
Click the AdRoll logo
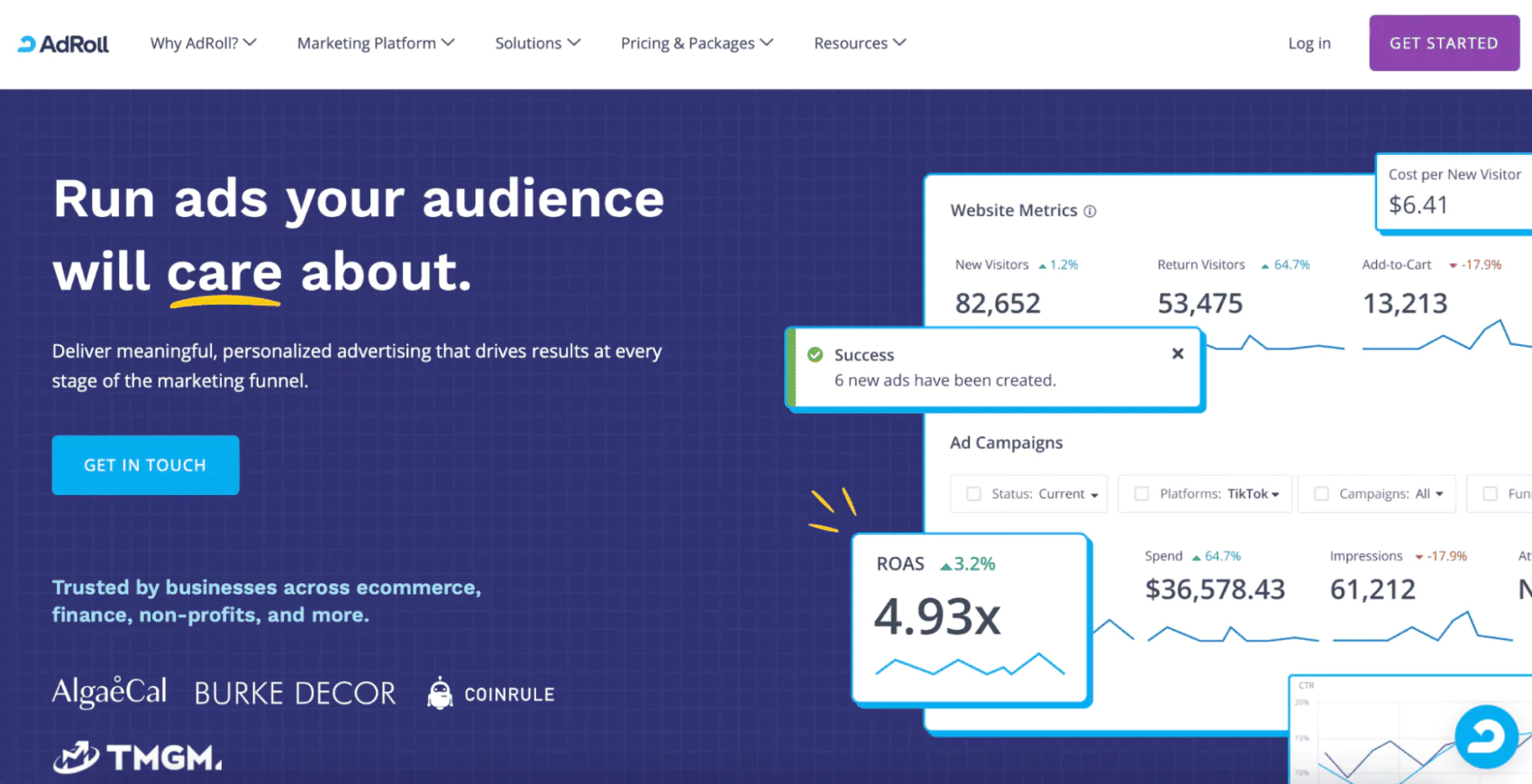(x=63, y=43)
